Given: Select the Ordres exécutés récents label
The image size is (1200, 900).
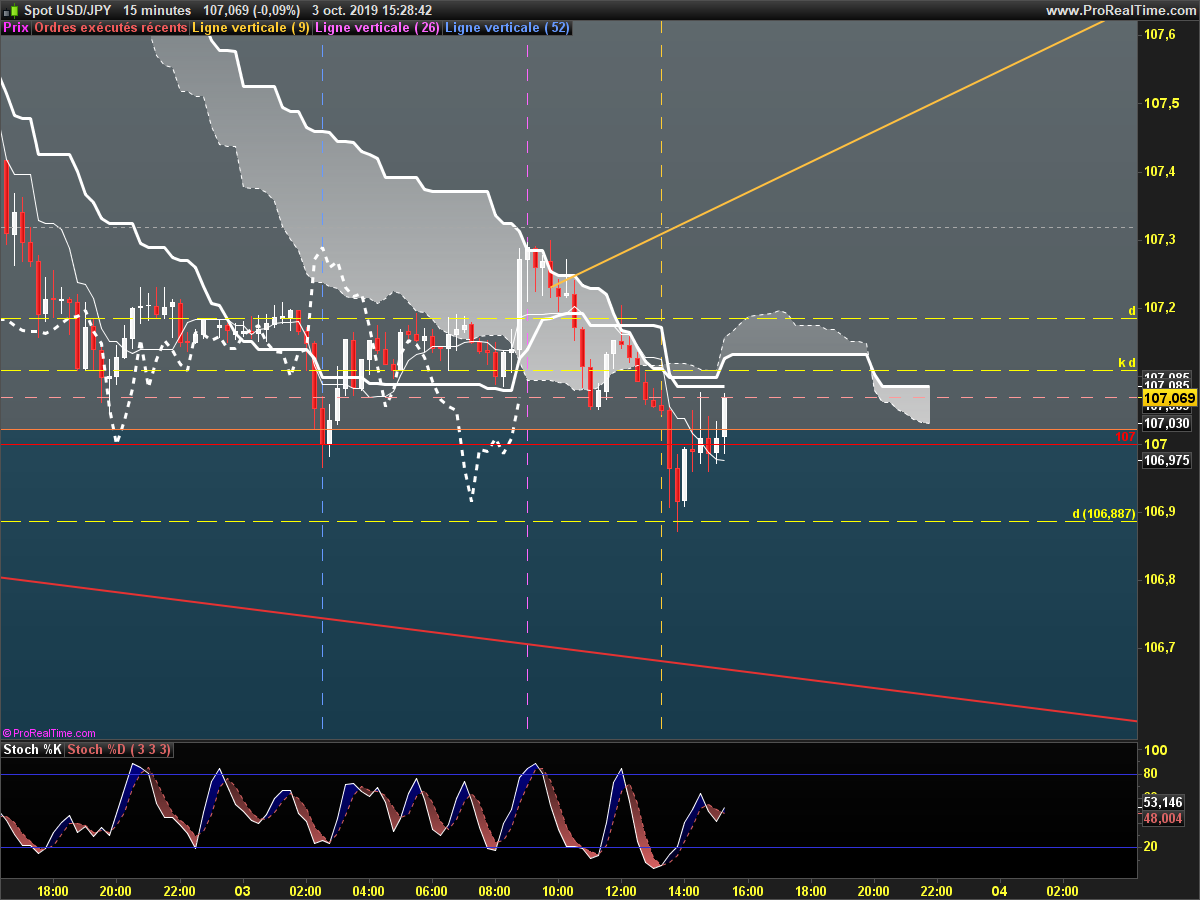Looking at the screenshot, I should pyautogui.click(x=110, y=28).
